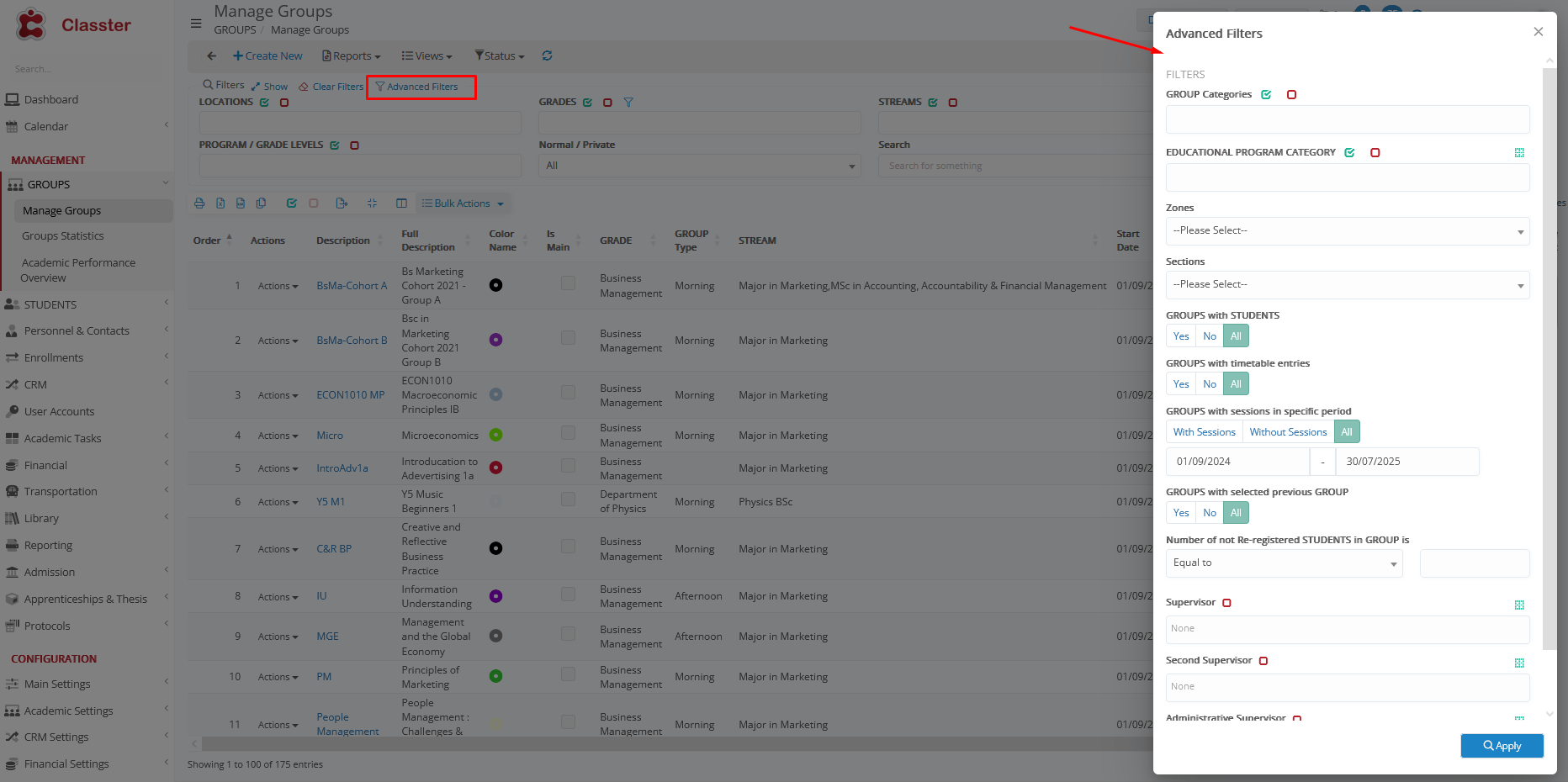Click the Apply button
This screenshot has width=1568, height=782.
(x=1502, y=746)
